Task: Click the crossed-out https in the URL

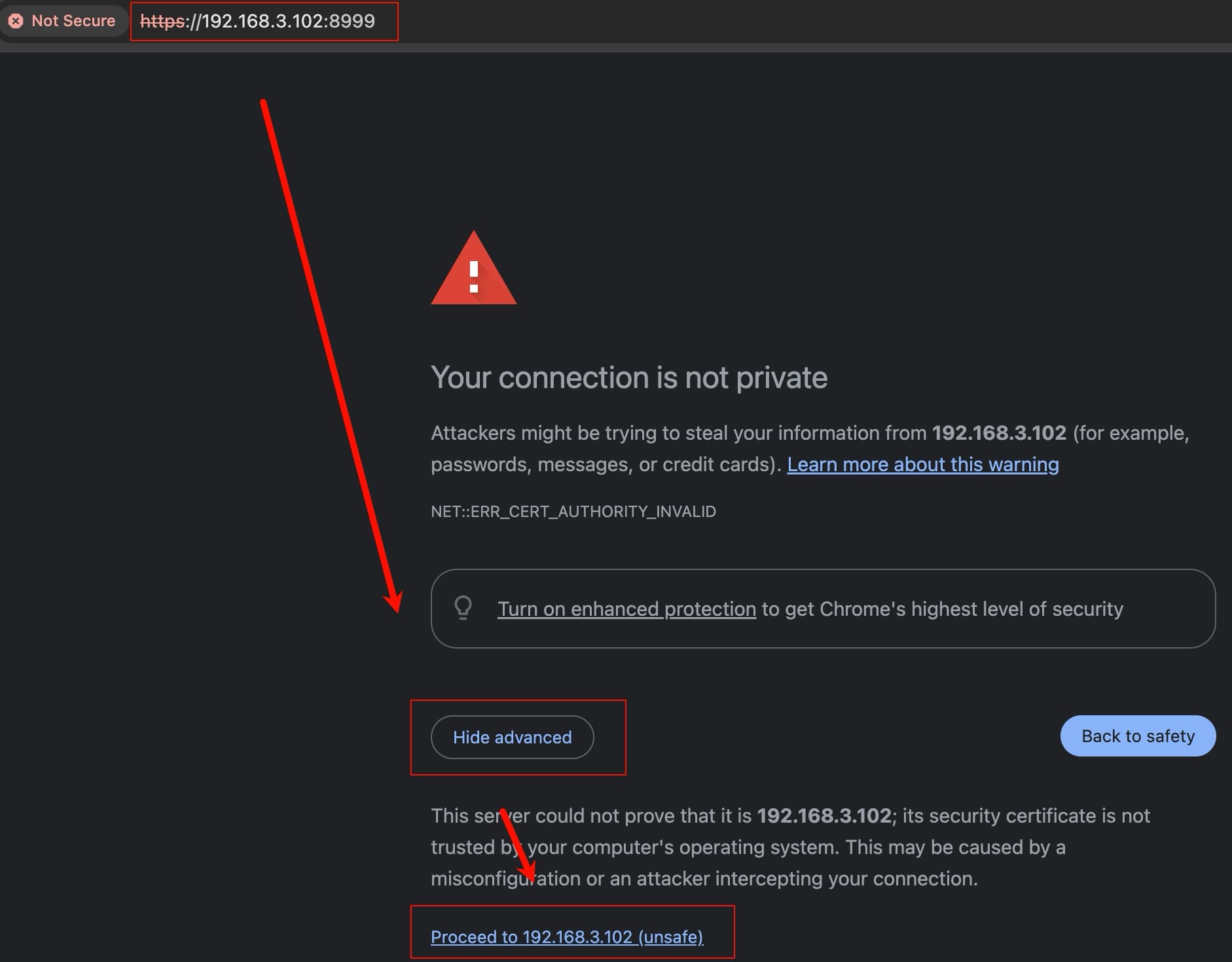Action: pos(162,21)
